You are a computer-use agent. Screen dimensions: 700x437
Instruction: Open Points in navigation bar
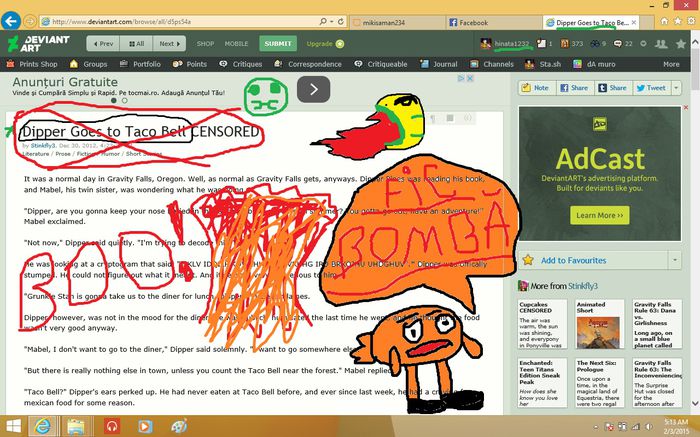pos(190,64)
